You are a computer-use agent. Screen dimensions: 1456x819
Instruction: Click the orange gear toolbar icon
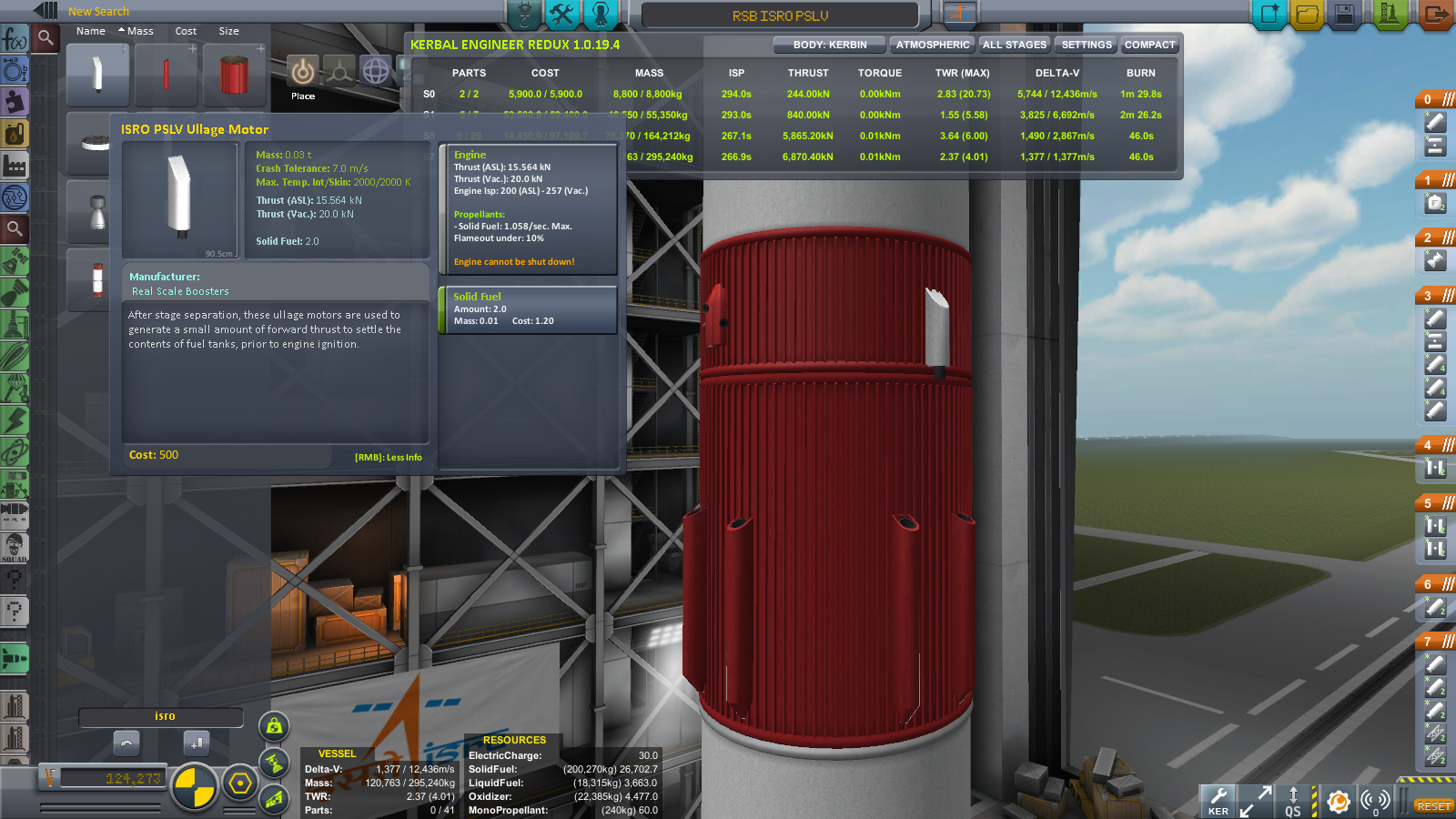pyautogui.click(x=1338, y=801)
